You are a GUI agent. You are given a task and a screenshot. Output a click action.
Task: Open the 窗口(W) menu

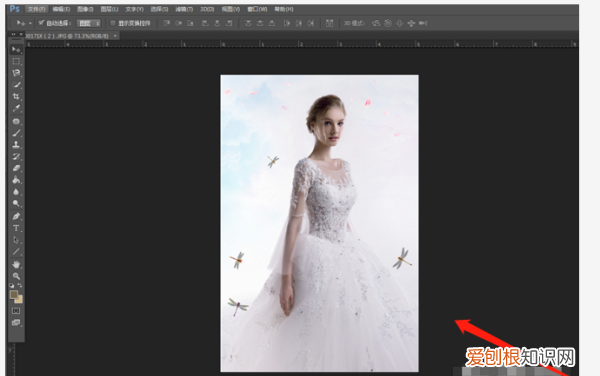point(257,9)
